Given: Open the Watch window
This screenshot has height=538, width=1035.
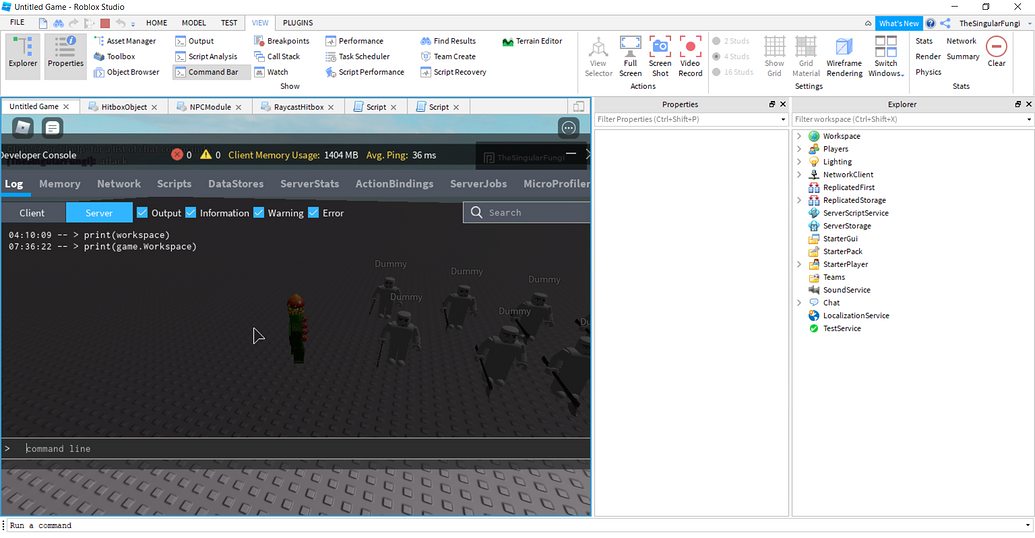Looking at the screenshot, I should point(271,72).
